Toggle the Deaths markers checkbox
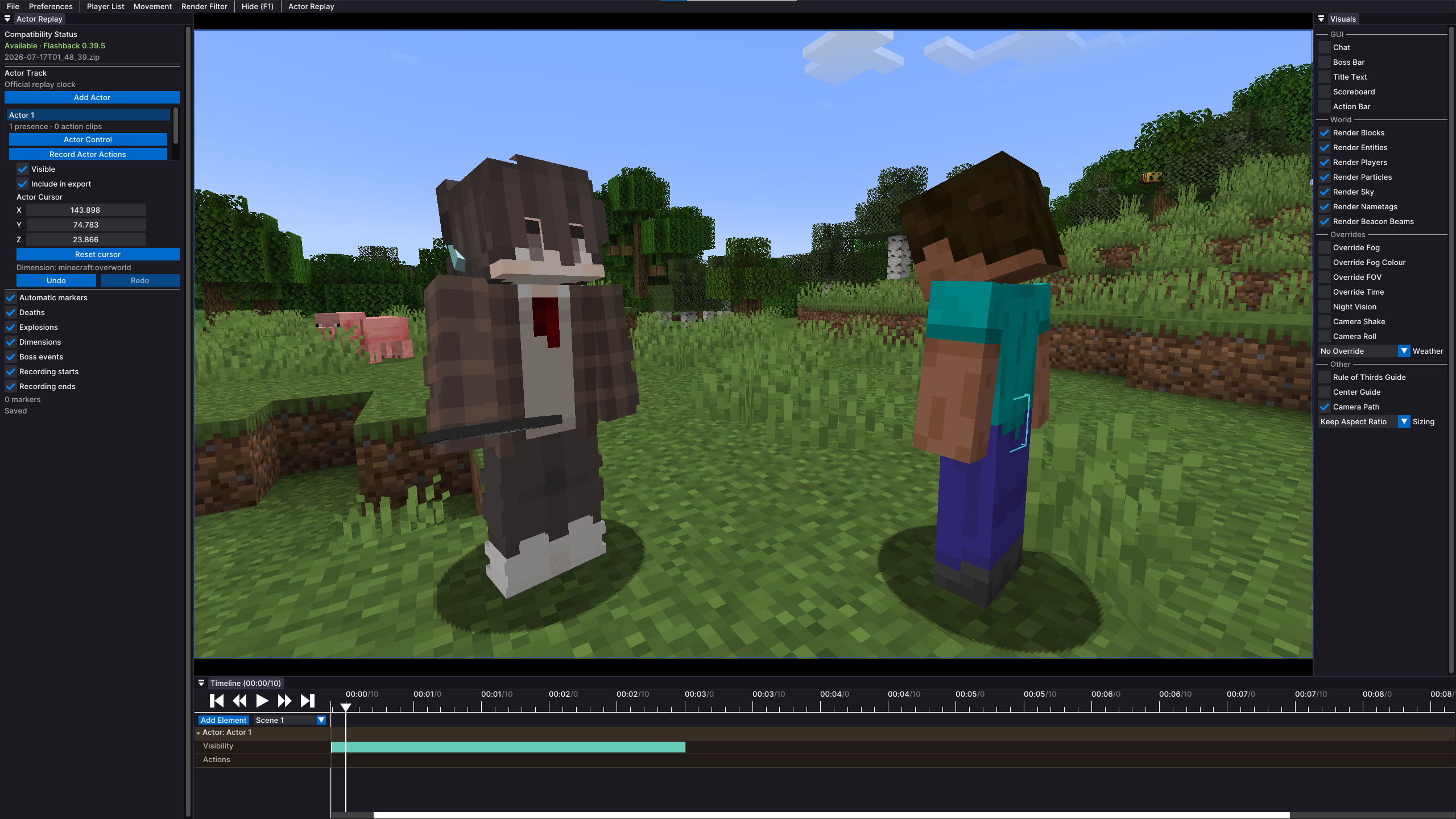Screen dimensions: 1456x819 click(x=11, y=312)
